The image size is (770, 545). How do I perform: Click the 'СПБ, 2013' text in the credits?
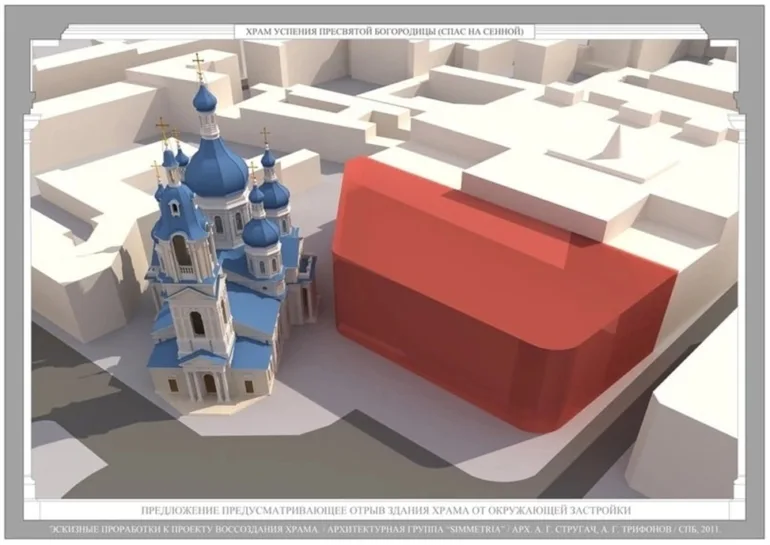[696, 530]
